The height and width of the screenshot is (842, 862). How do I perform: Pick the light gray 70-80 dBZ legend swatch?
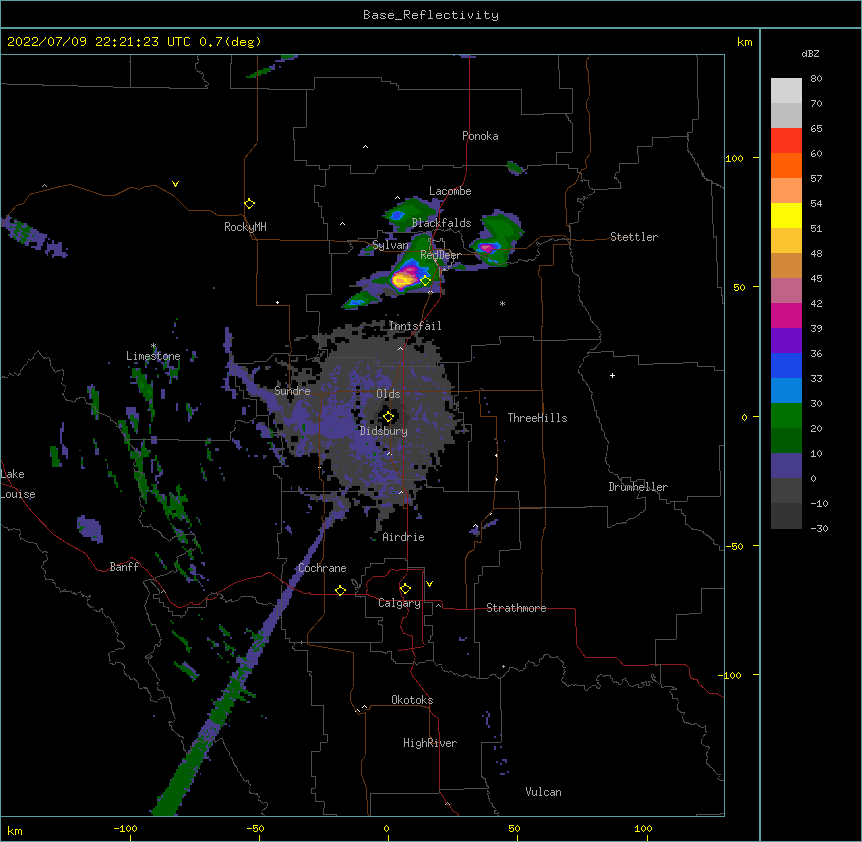pyautogui.click(x=786, y=91)
